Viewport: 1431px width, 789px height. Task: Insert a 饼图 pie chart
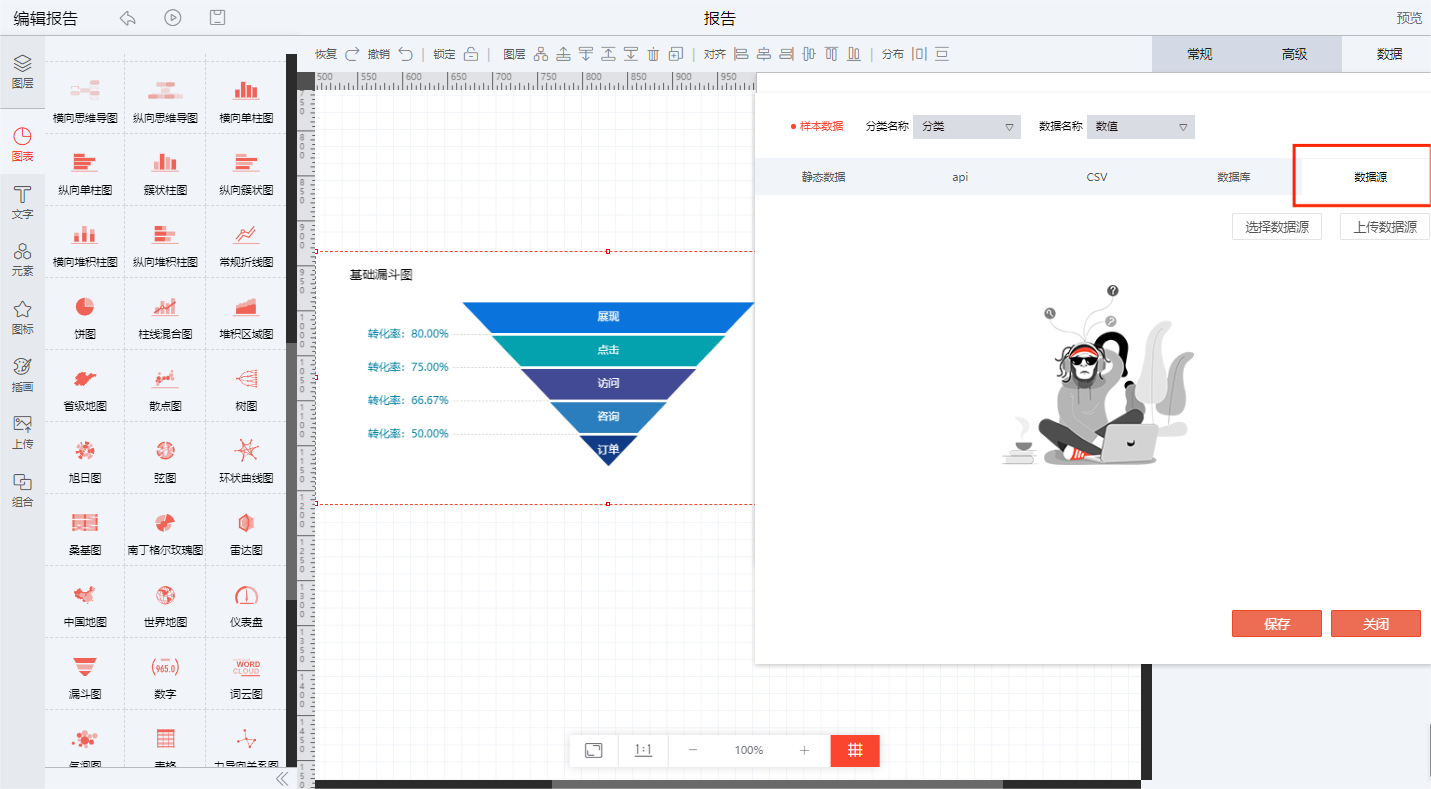pyautogui.click(x=85, y=316)
